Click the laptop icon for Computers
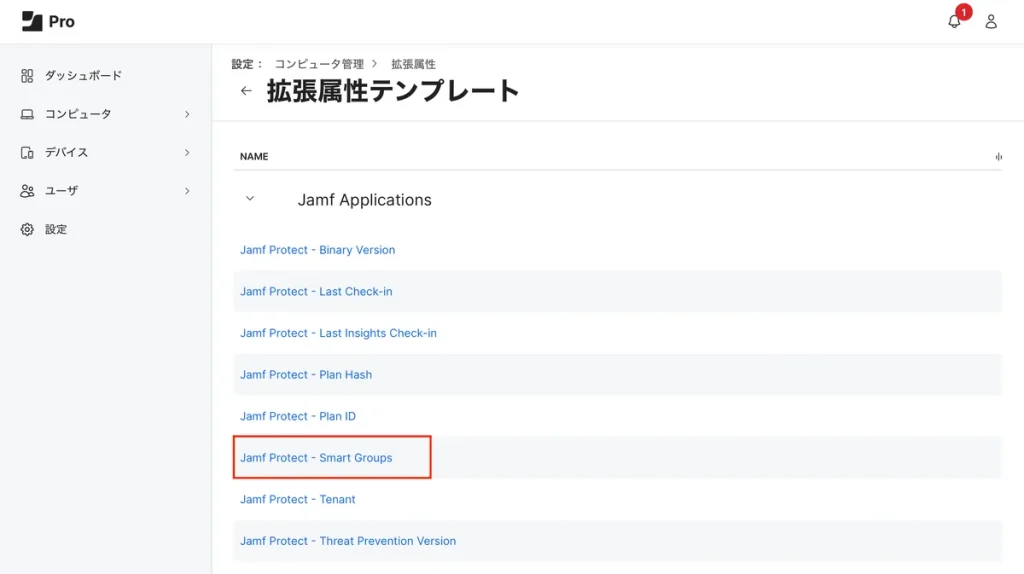The width and height of the screenshot is (1024, 574). [x=27, y=114]
